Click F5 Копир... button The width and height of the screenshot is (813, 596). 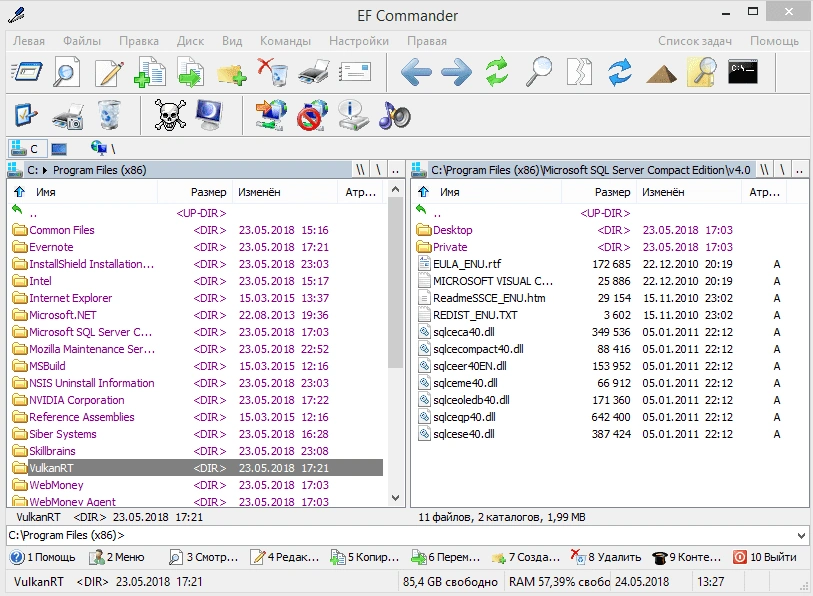click(x=367, y=557)
